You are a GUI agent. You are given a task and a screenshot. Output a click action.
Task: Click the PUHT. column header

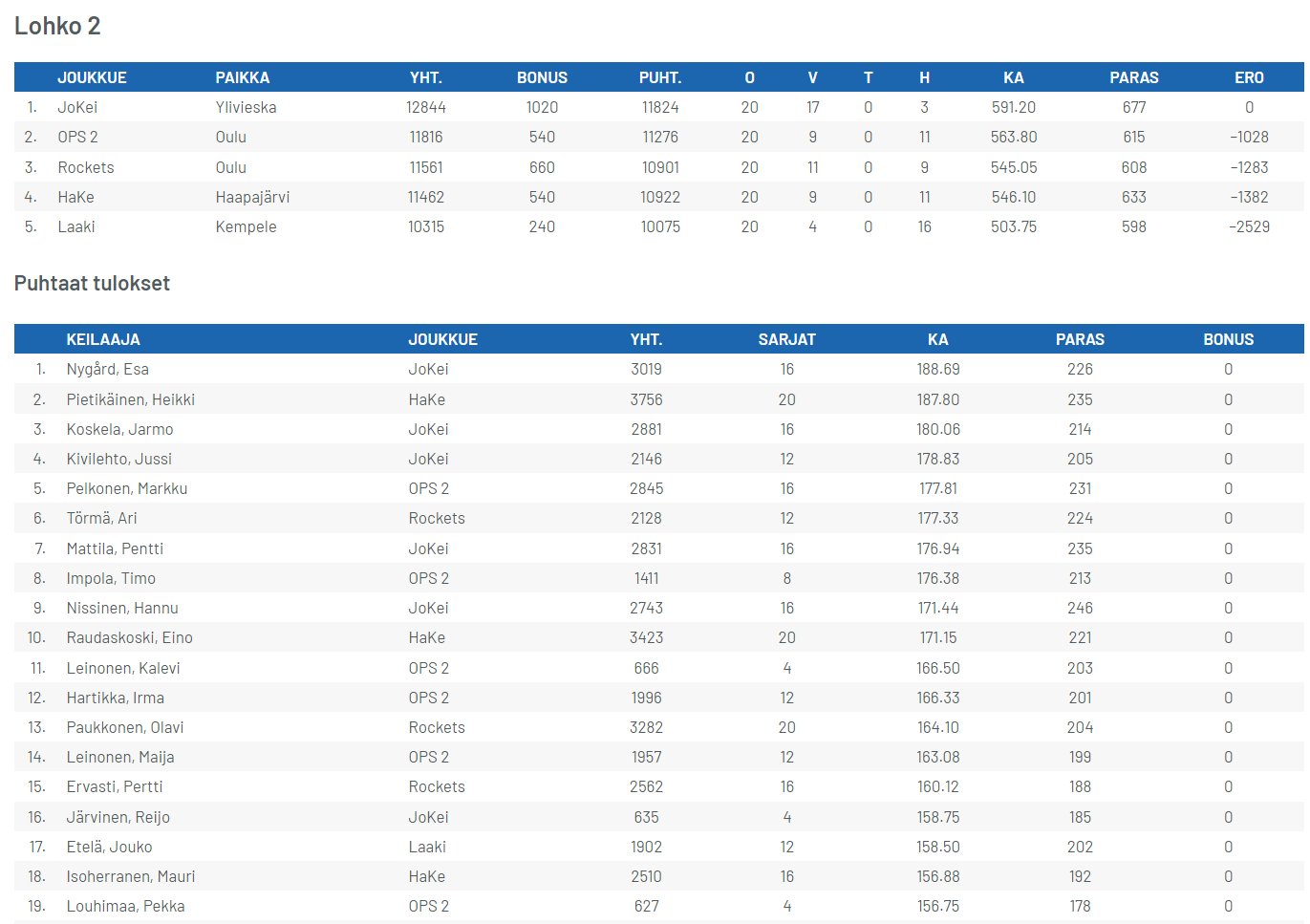[x=660, y=77]
